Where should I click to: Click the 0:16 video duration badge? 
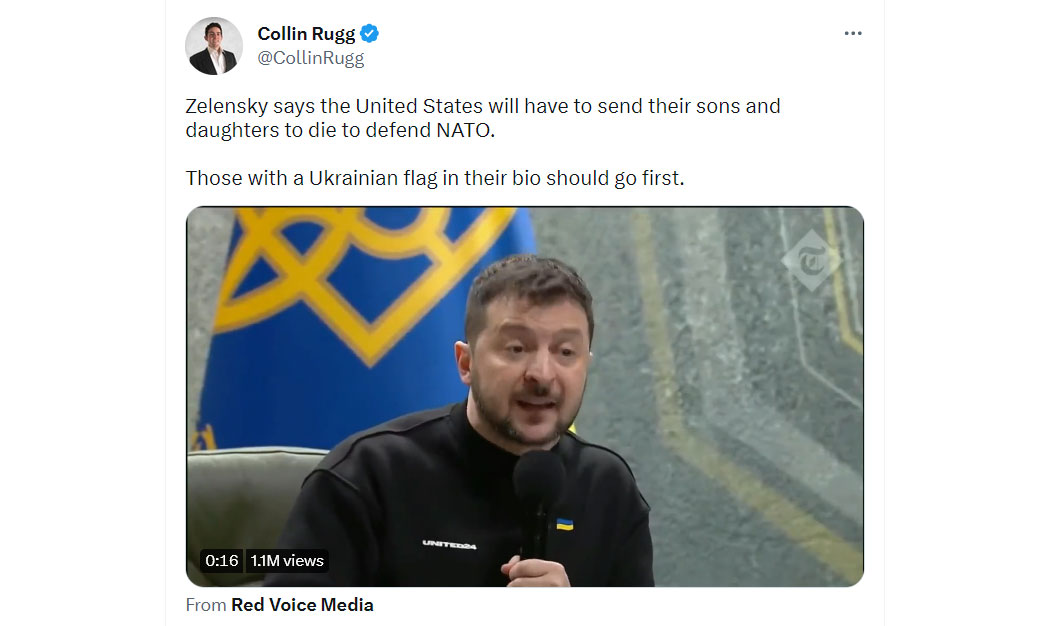pos(222,560)
